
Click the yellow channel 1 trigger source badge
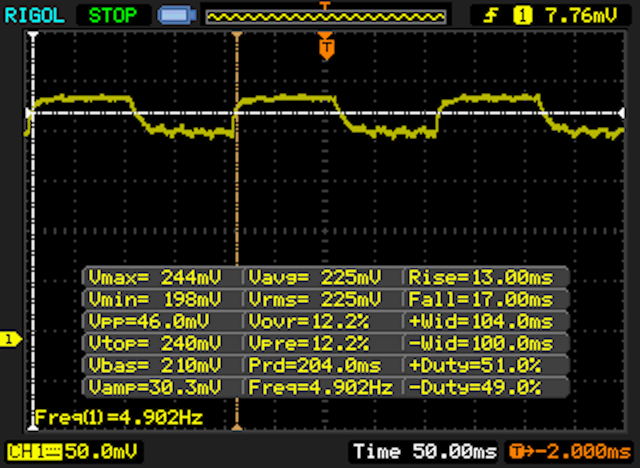(523, 16)
